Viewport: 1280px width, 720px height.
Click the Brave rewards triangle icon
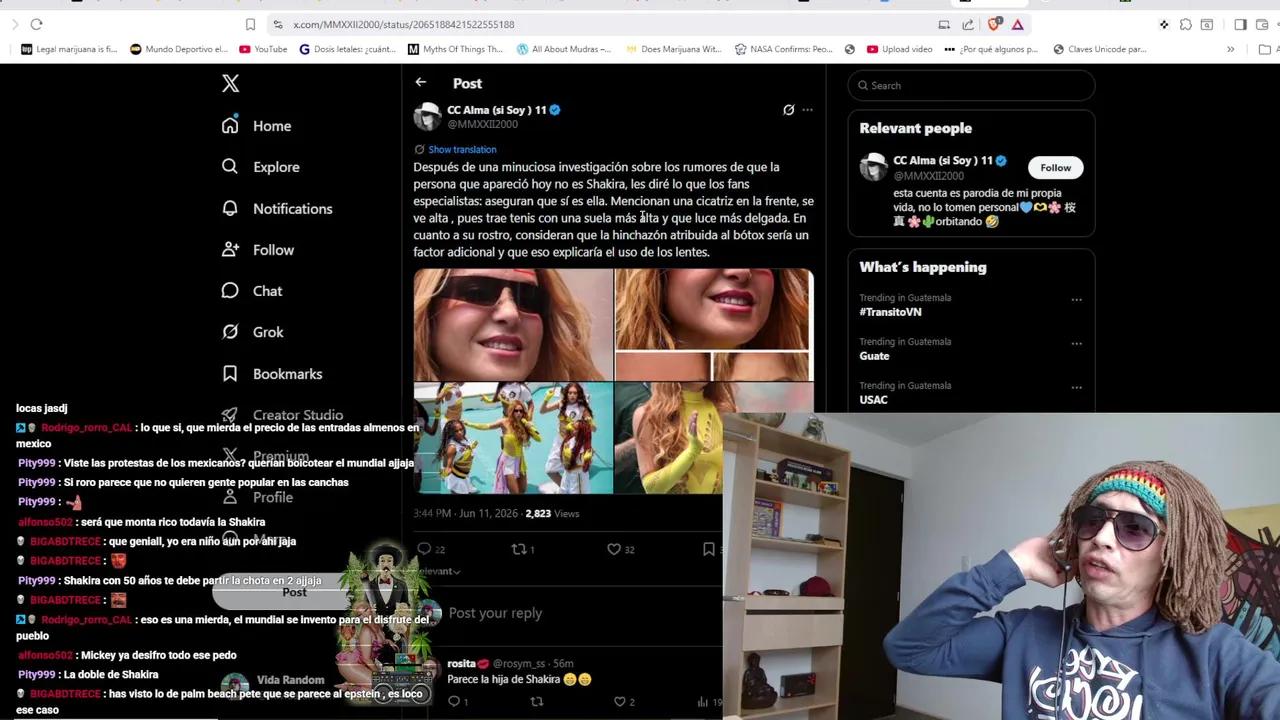[1017, 24]
